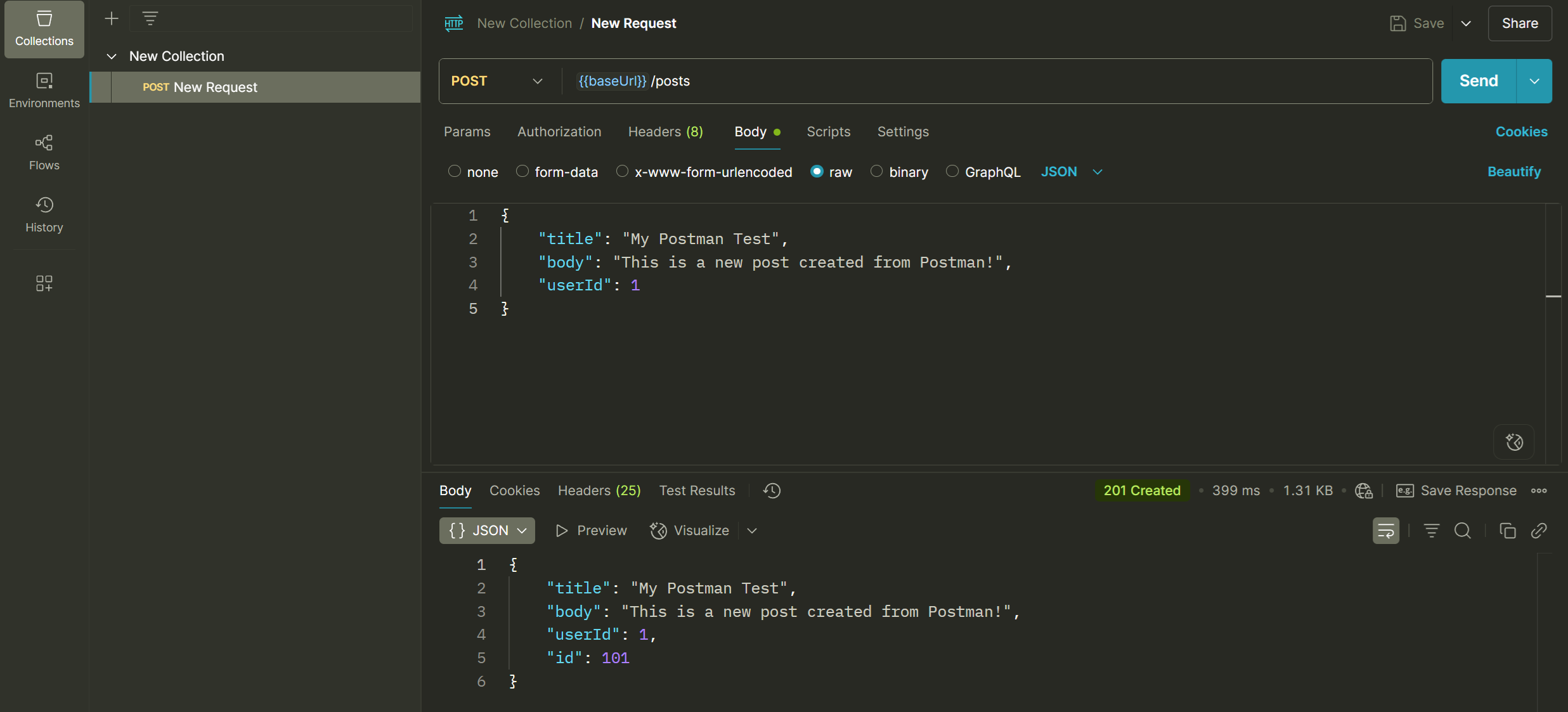Open the raw body JSON type dropdown
This screenshot has height=712, width=1568.
(x=1072, y=172)
